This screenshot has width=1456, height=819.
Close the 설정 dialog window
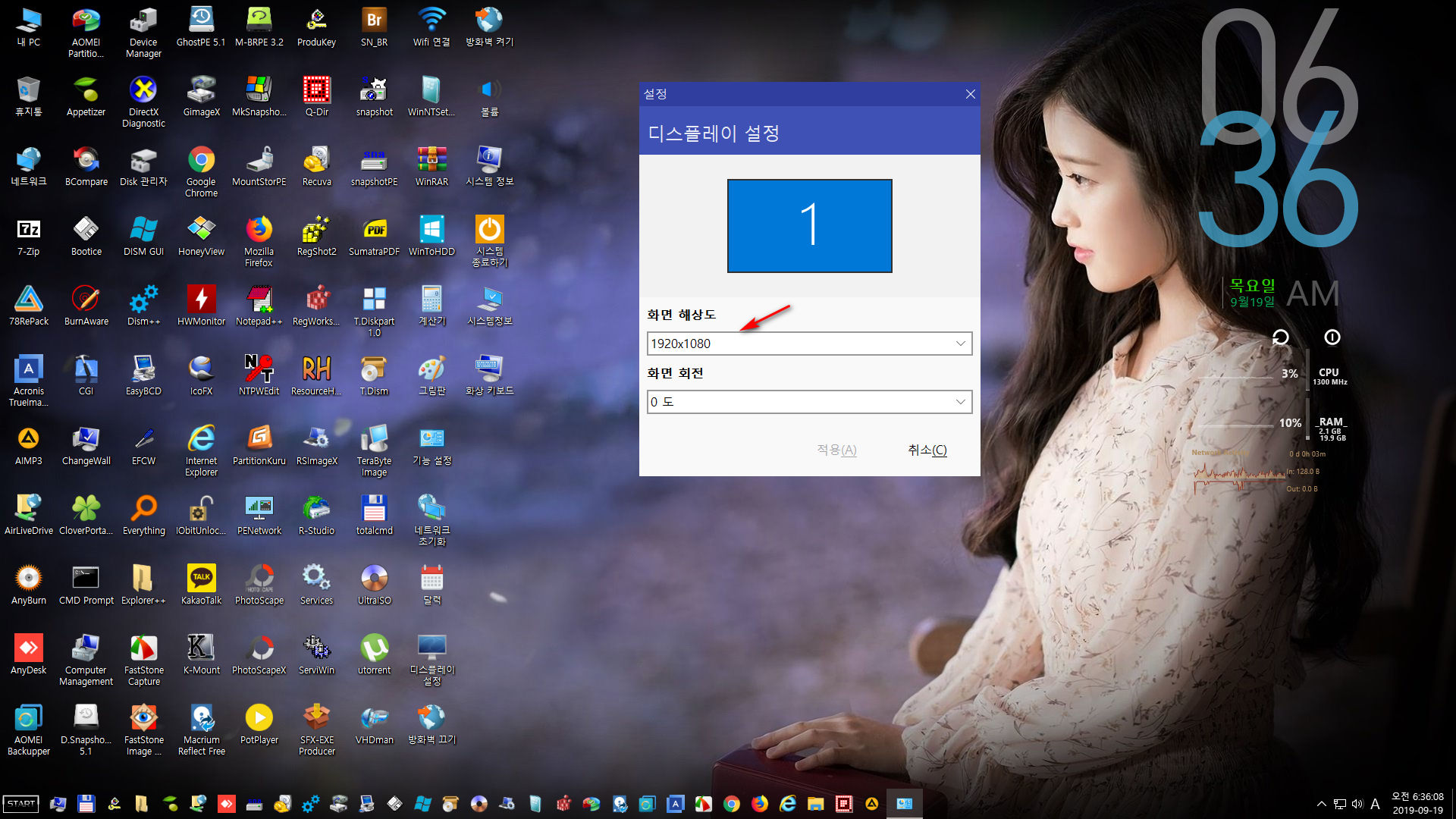click(970, 94)
